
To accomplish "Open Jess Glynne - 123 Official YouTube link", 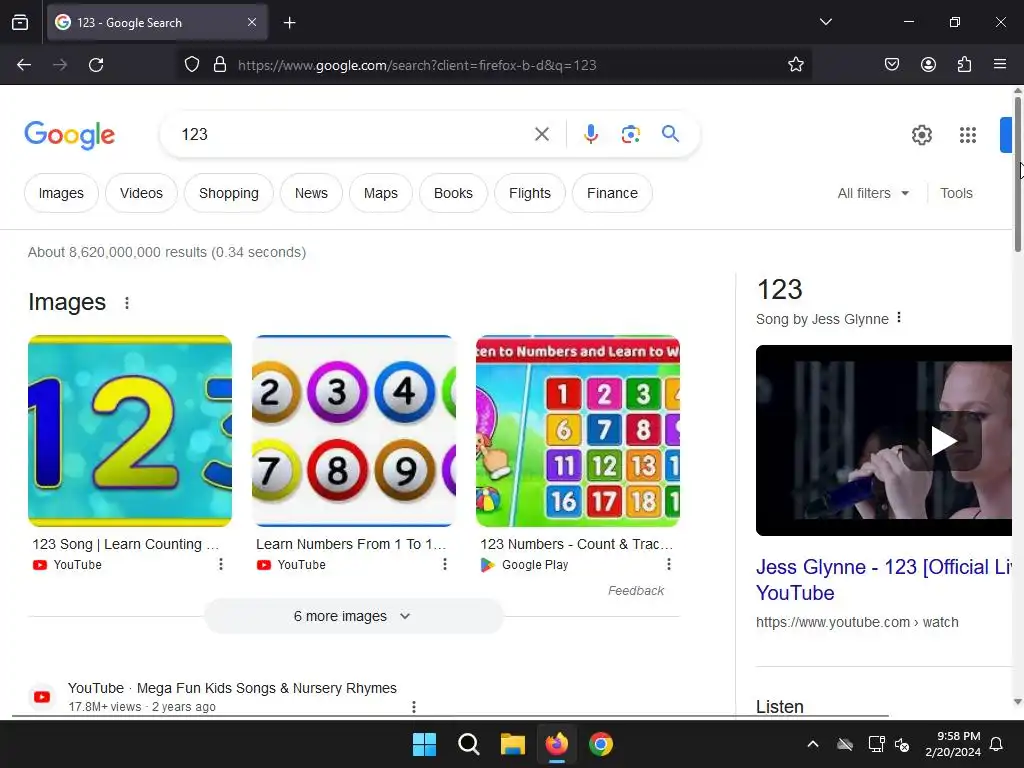I will 884,580.
